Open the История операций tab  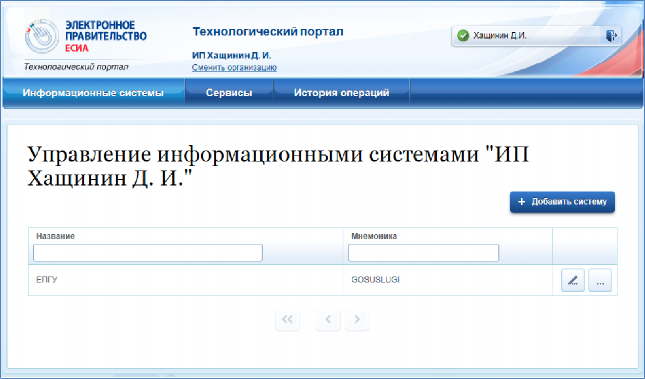pos(341,93)
